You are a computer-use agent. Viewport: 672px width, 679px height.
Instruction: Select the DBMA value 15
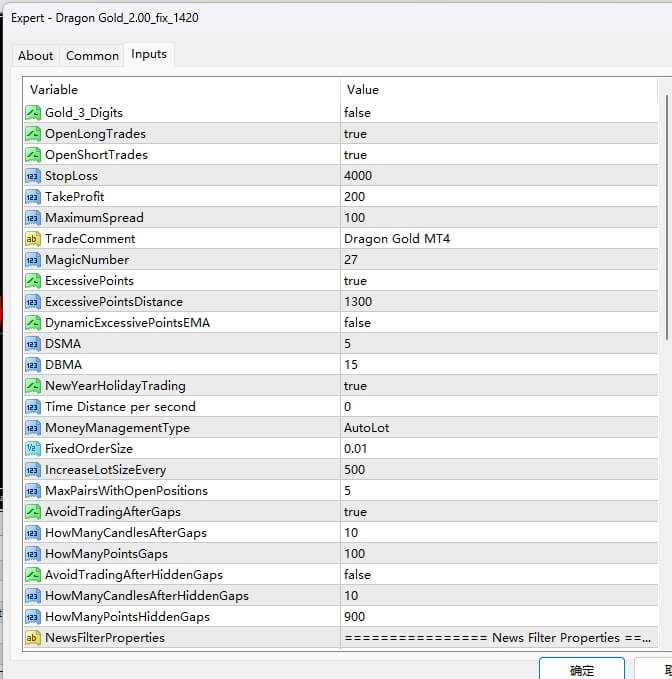(x=351, y=365)
